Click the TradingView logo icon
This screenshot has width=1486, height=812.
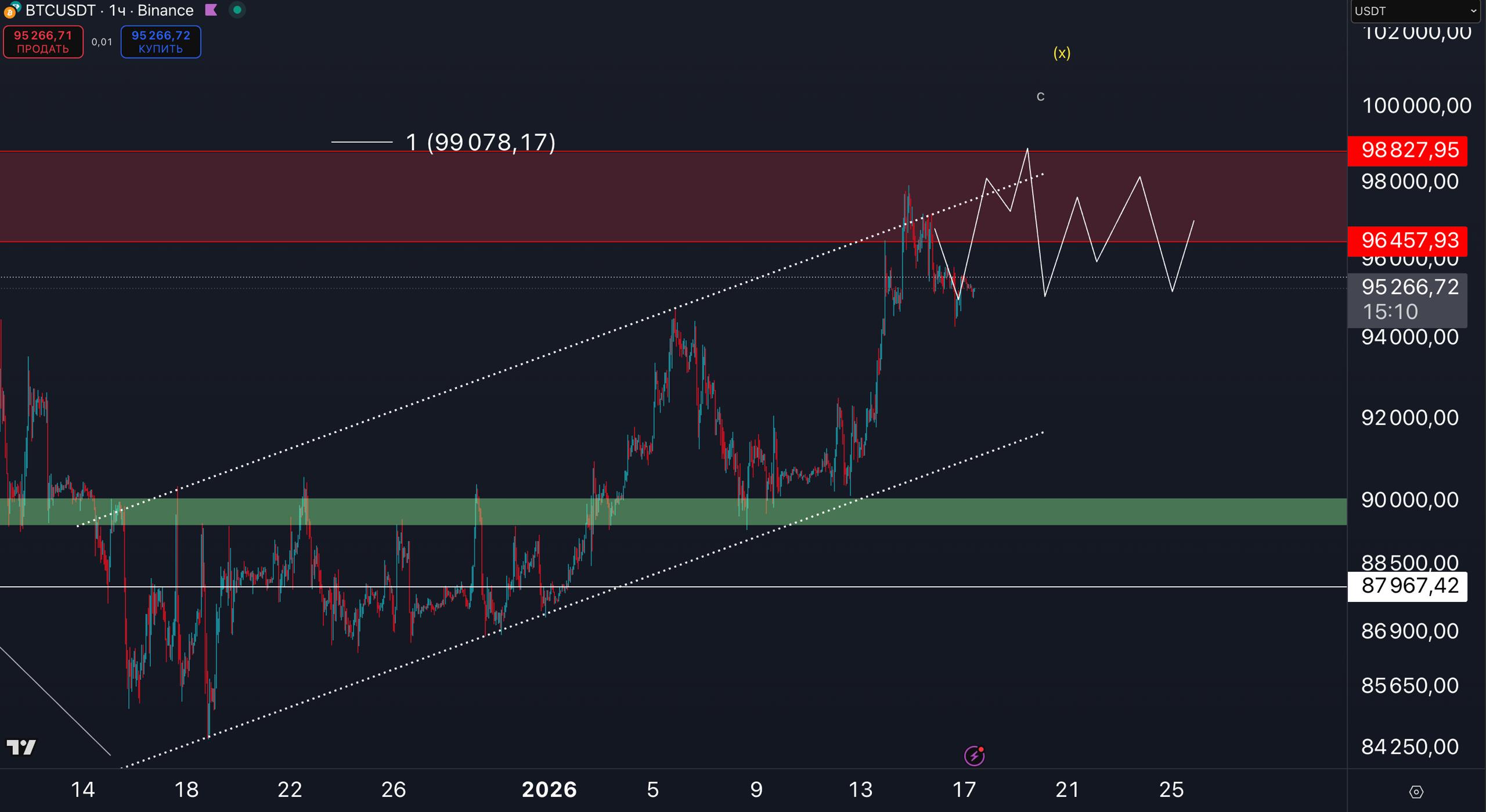click(x=21, y=747)
